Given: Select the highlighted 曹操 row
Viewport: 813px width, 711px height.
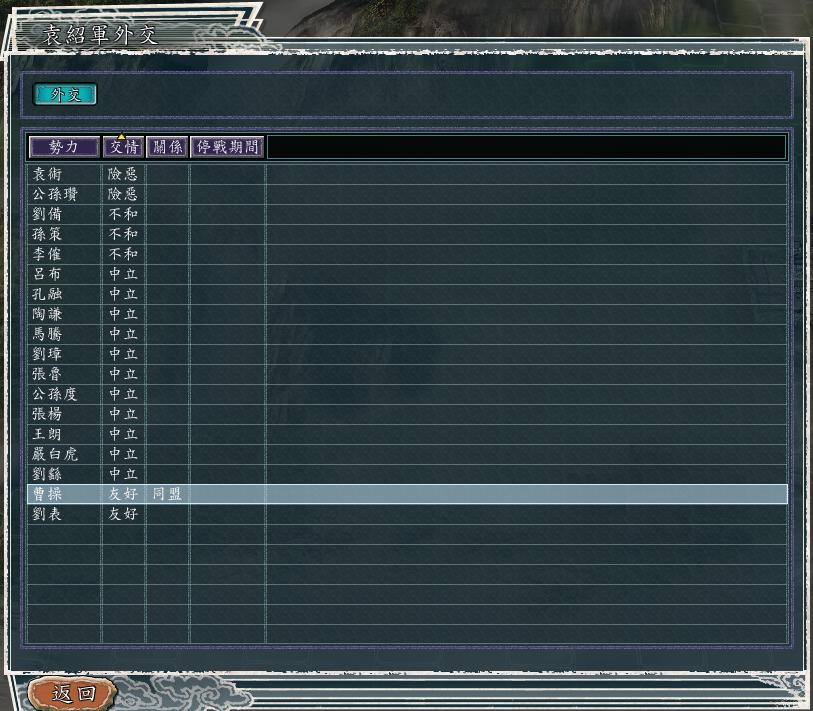Looking at the screenshot, I should click(407, 494).
